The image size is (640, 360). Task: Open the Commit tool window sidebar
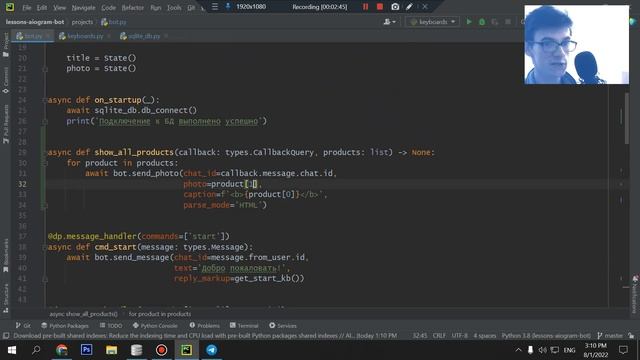(x=5, y=80)
